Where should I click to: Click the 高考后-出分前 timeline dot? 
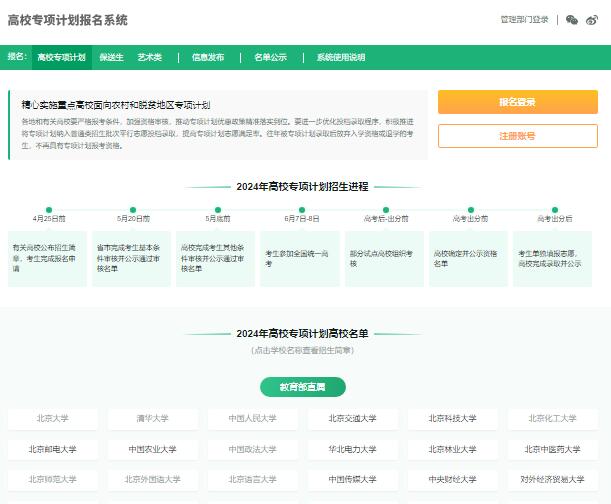pos(386,210)
